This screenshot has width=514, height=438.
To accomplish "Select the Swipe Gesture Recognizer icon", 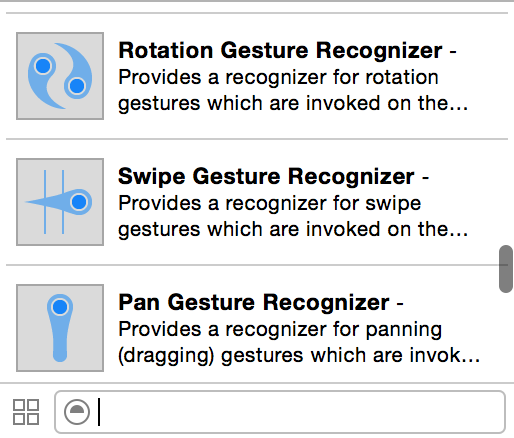I will pyautogui.click(x=60, y=202).
